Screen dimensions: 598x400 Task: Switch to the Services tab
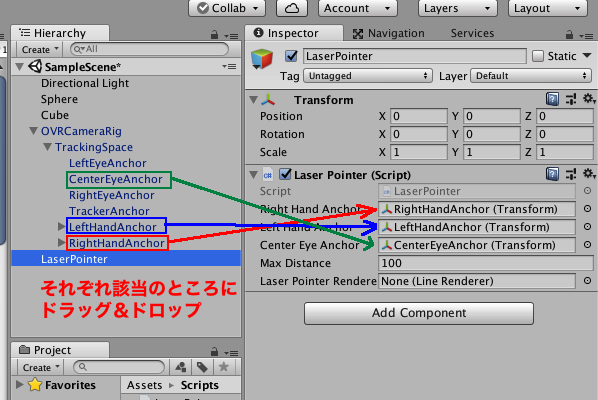472,34
